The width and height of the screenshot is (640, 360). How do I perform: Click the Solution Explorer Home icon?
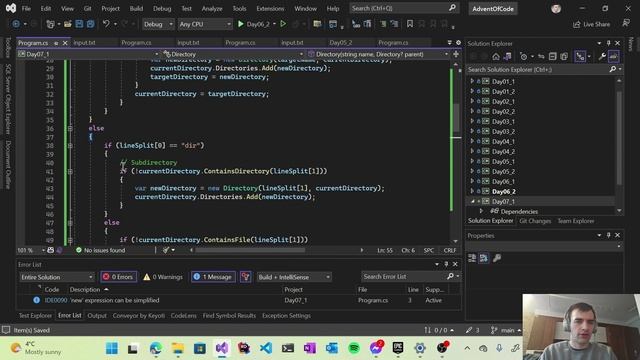click(496, 56)
